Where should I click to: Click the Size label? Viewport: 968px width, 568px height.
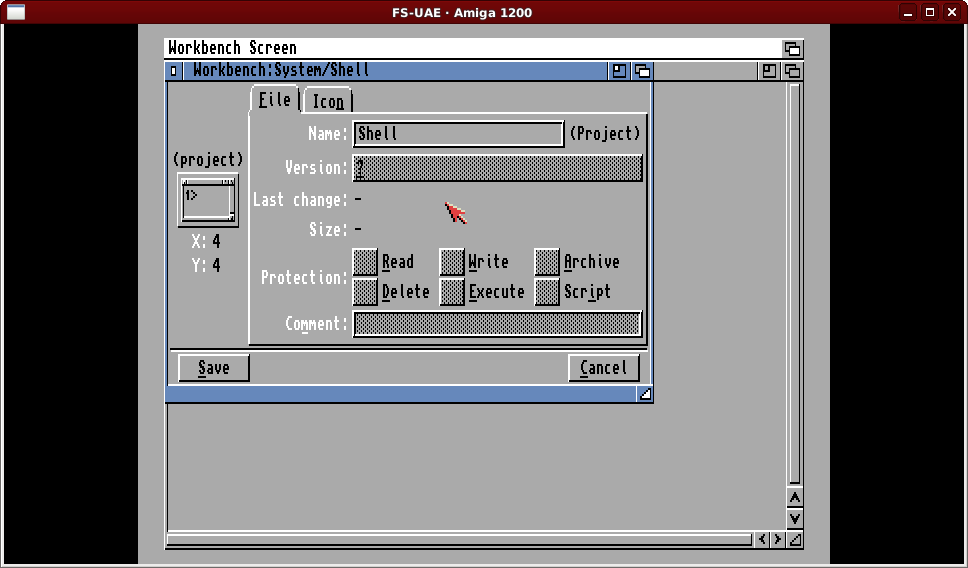click(x=328, y=230)
